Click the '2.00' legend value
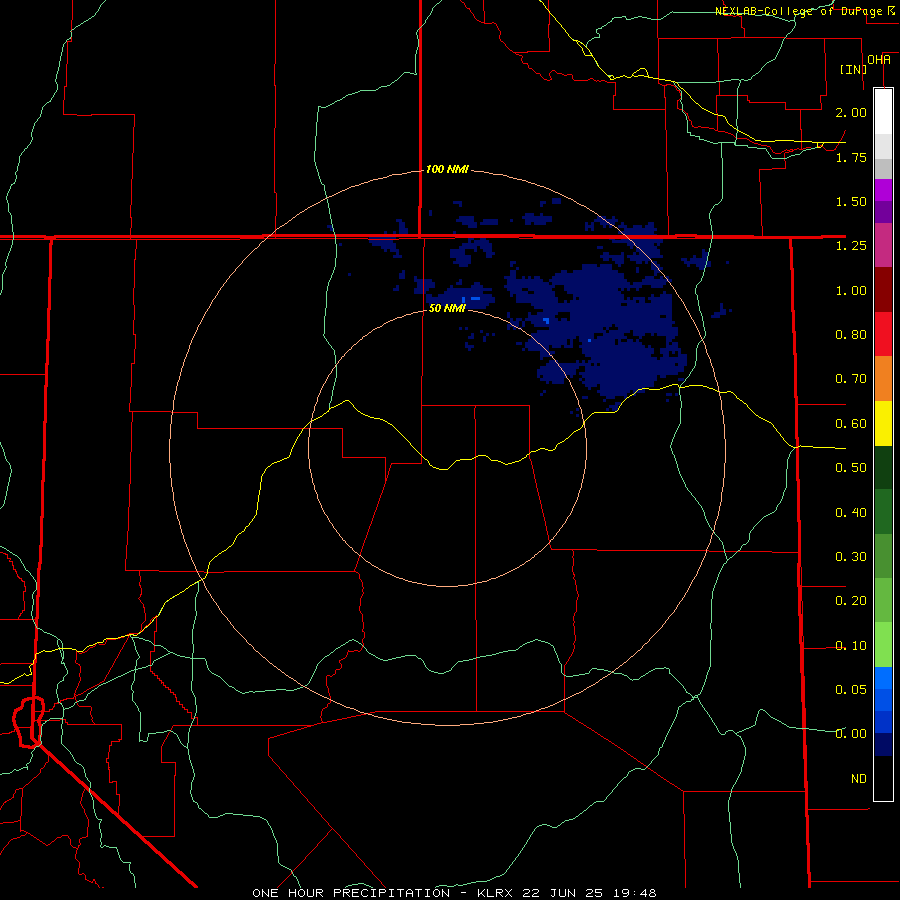 (x=851, y=112)
